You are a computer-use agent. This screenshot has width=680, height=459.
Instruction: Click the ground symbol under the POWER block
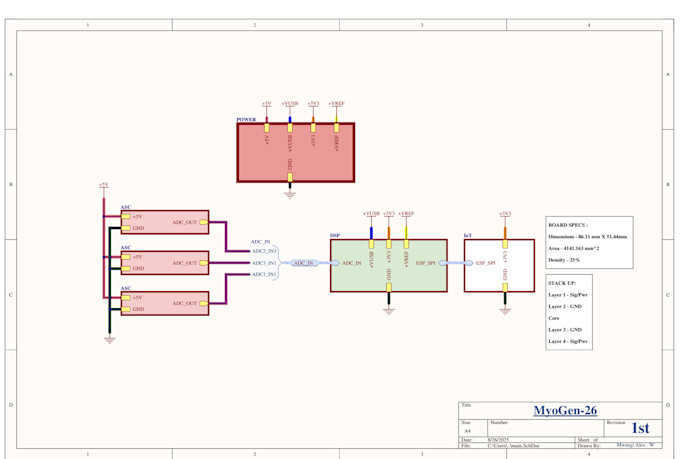pos(290,194)
